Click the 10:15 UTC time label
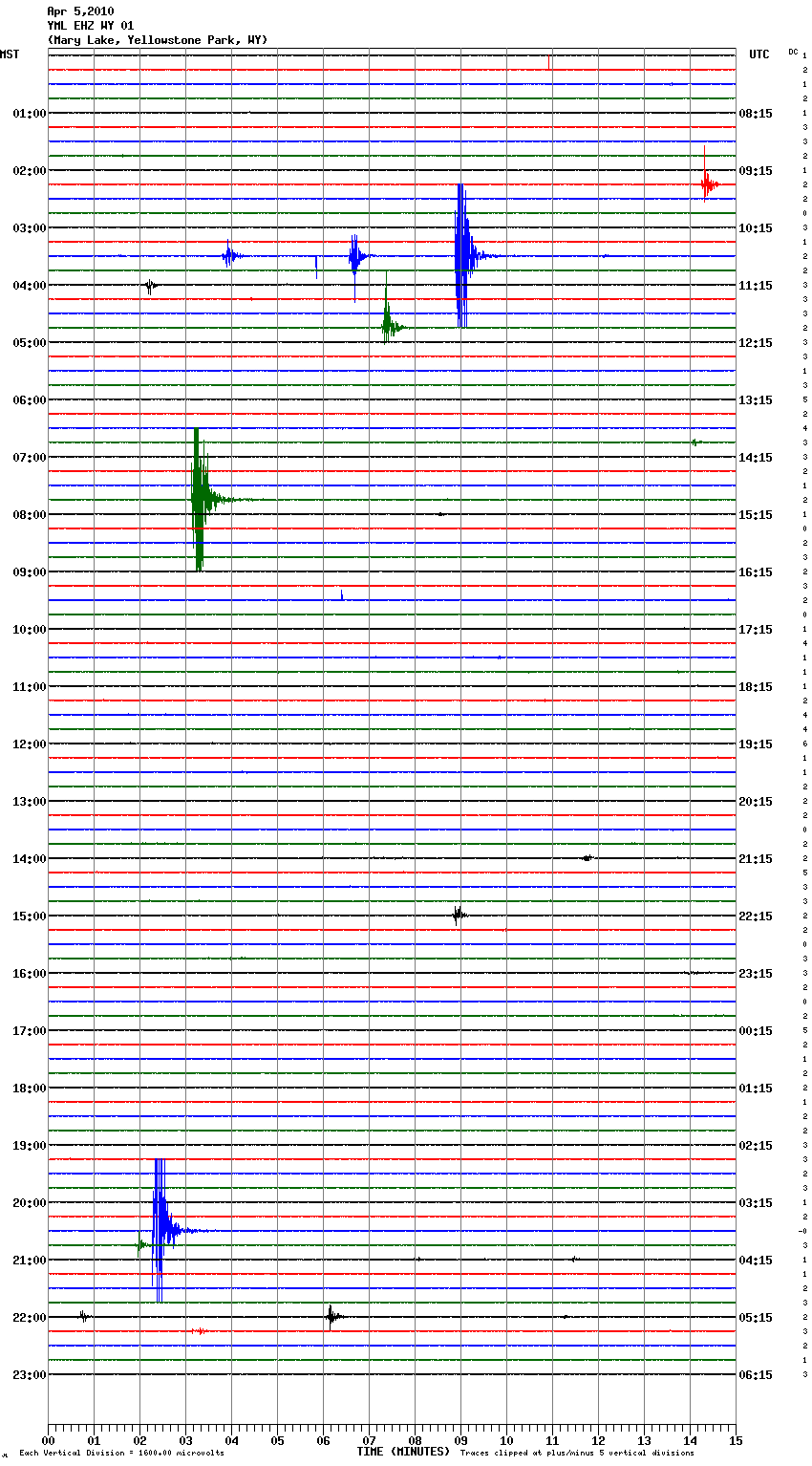 (x=756, y=228)
